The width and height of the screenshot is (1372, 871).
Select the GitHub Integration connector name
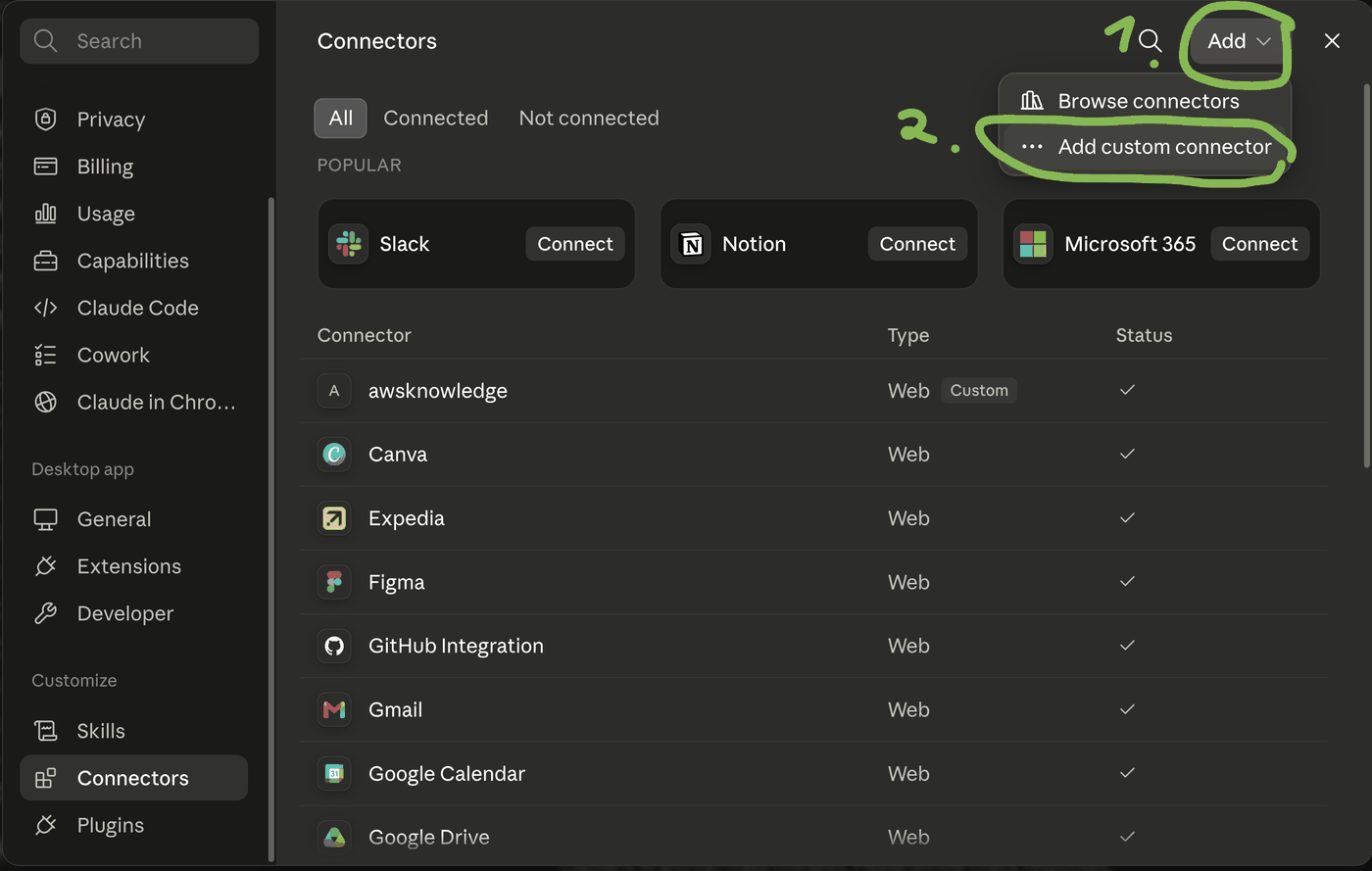(x=456, y=646)
